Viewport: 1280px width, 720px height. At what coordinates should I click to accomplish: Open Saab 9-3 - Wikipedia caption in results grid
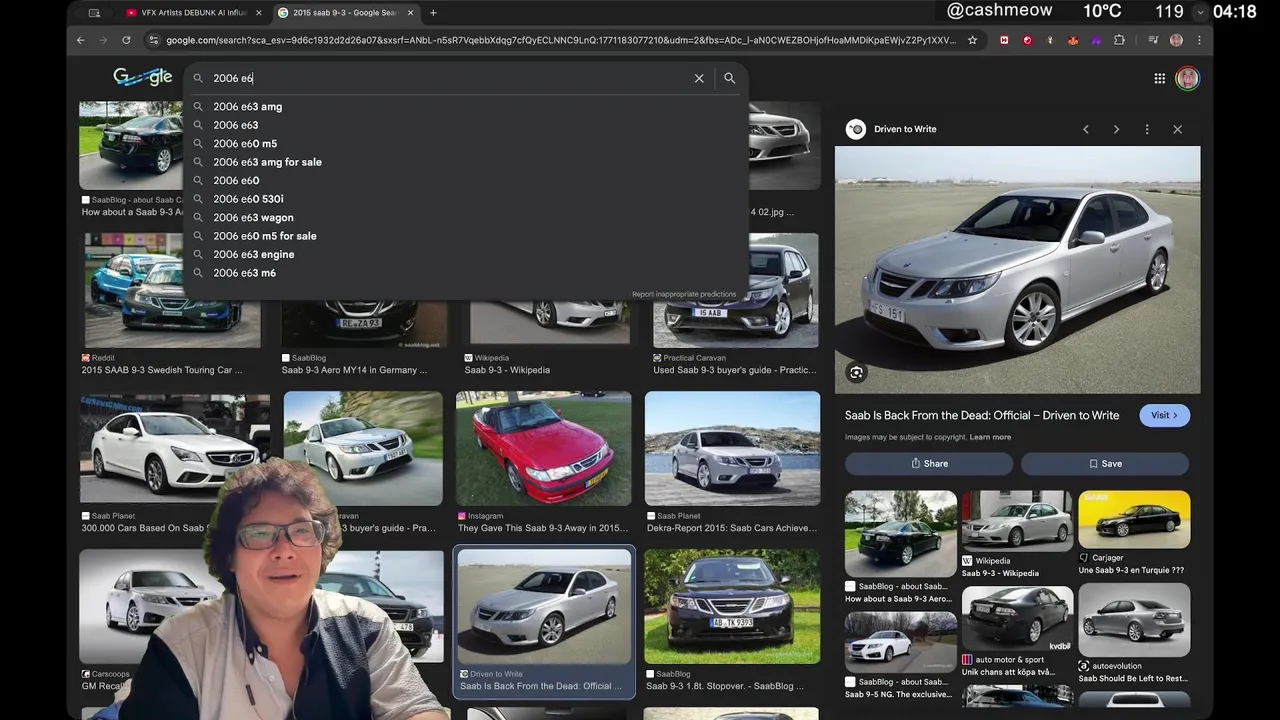pyautogui.click(x=507, y=370)
